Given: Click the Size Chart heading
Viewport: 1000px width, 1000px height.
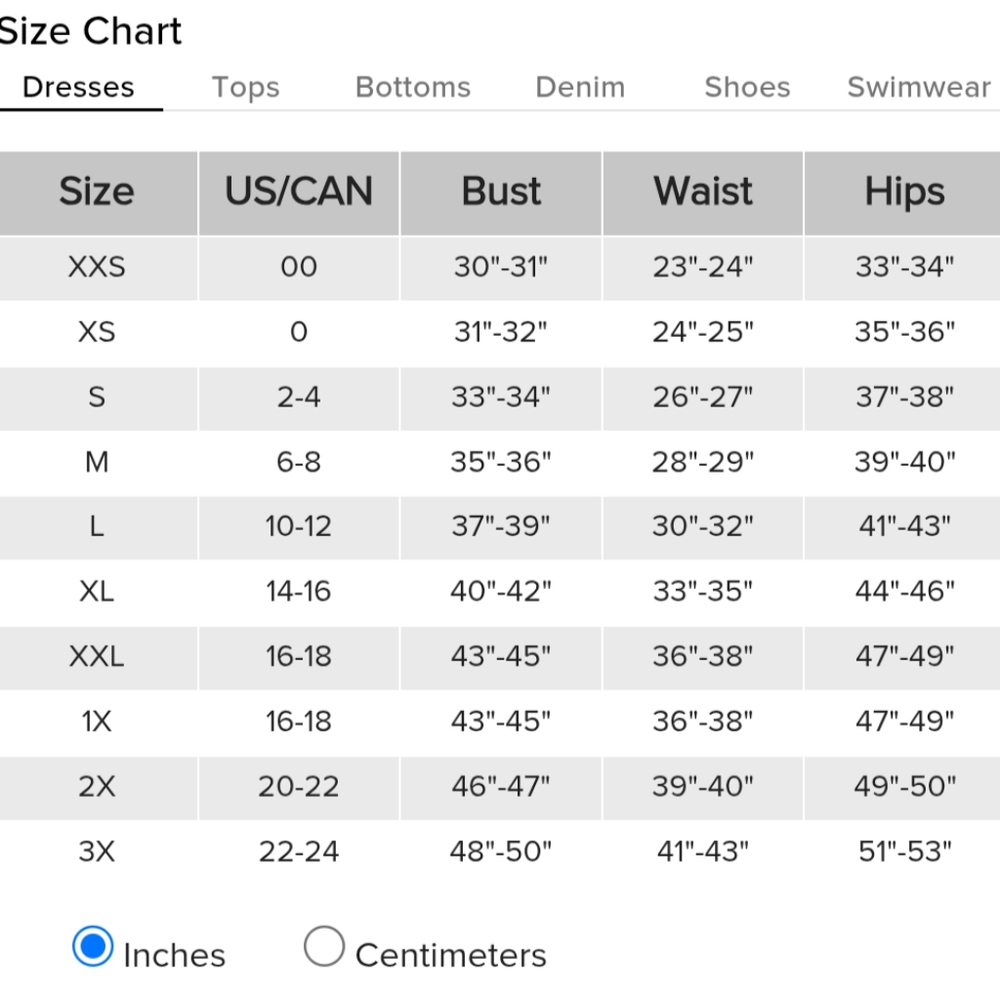Looking at the screenshot, I should [x=90, y=32].
